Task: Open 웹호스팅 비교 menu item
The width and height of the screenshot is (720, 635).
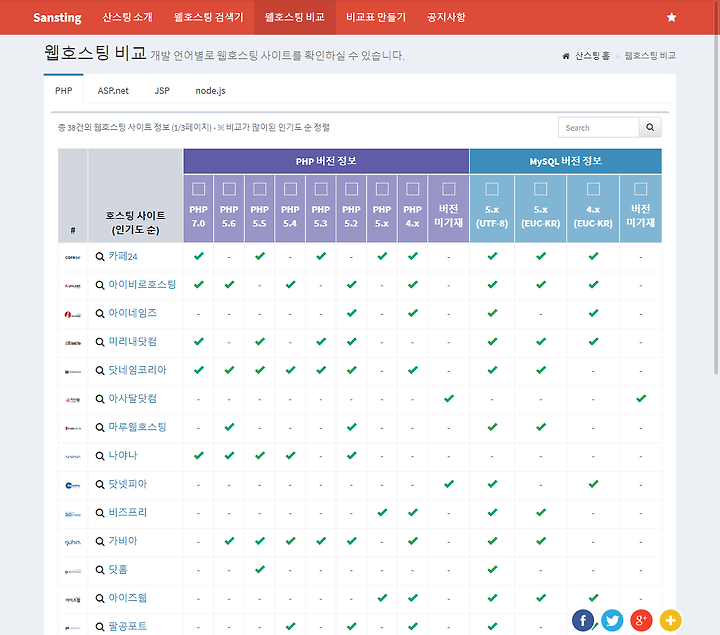Action: pos(295,17)
